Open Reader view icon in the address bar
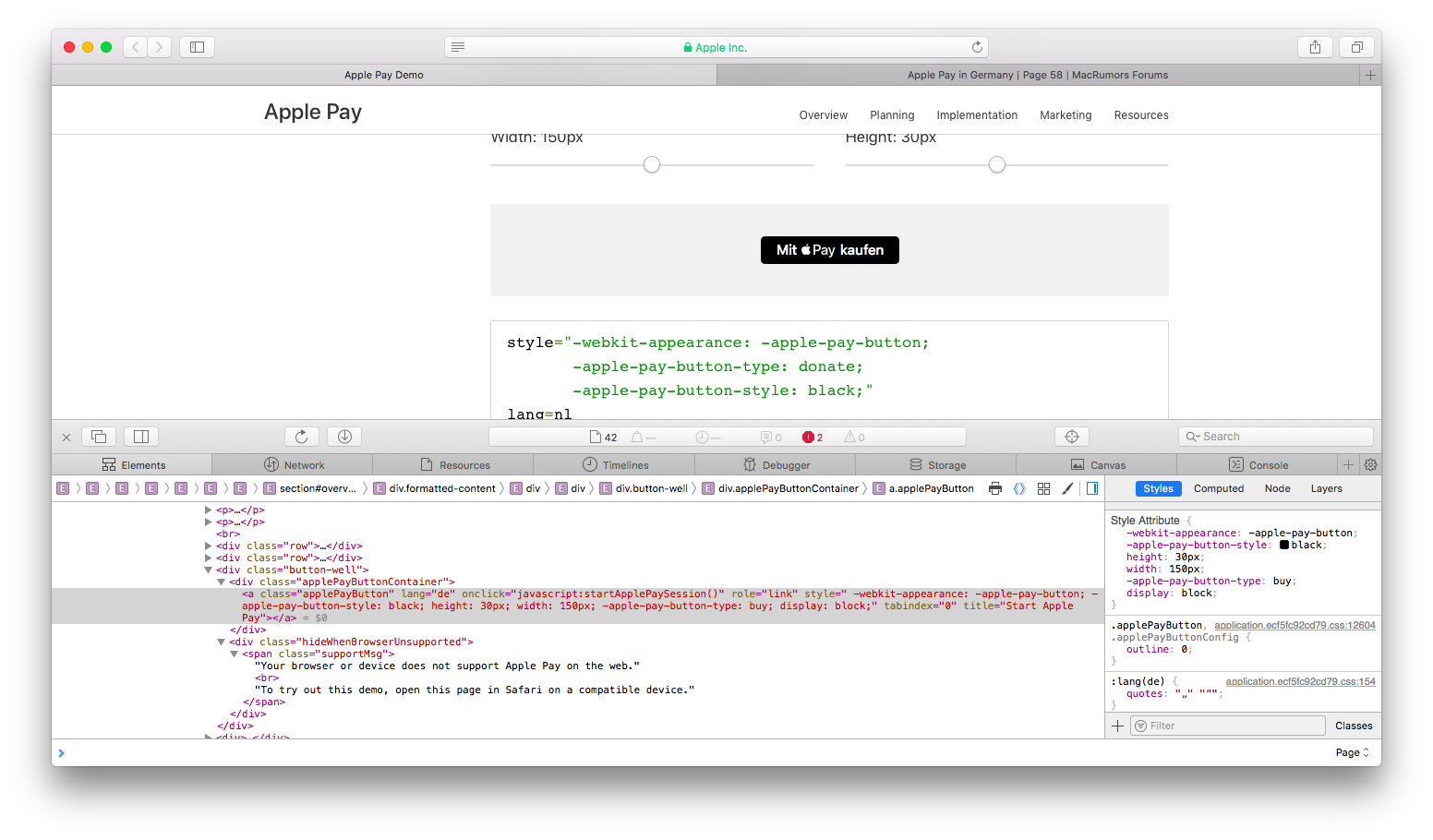The width and height of the screenshot is (1433, 840). (458, 47)
